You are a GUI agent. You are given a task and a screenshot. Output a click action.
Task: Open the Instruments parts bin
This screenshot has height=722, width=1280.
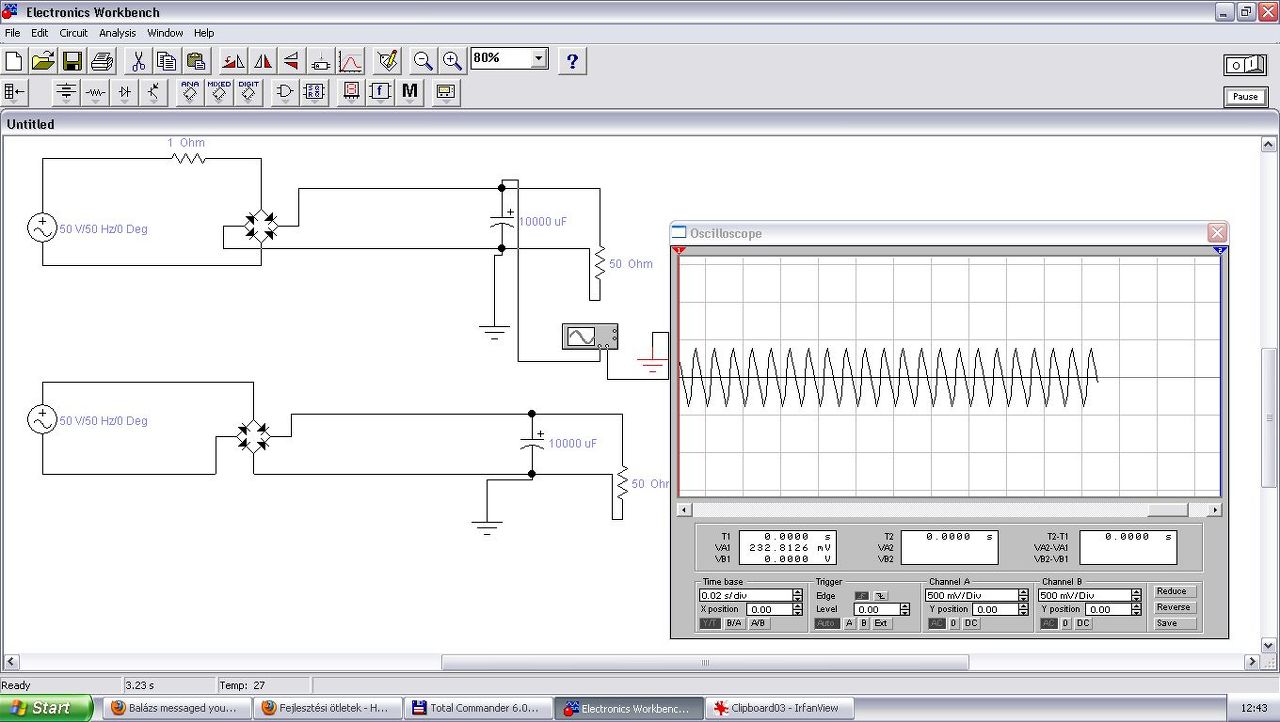point(445,93)
